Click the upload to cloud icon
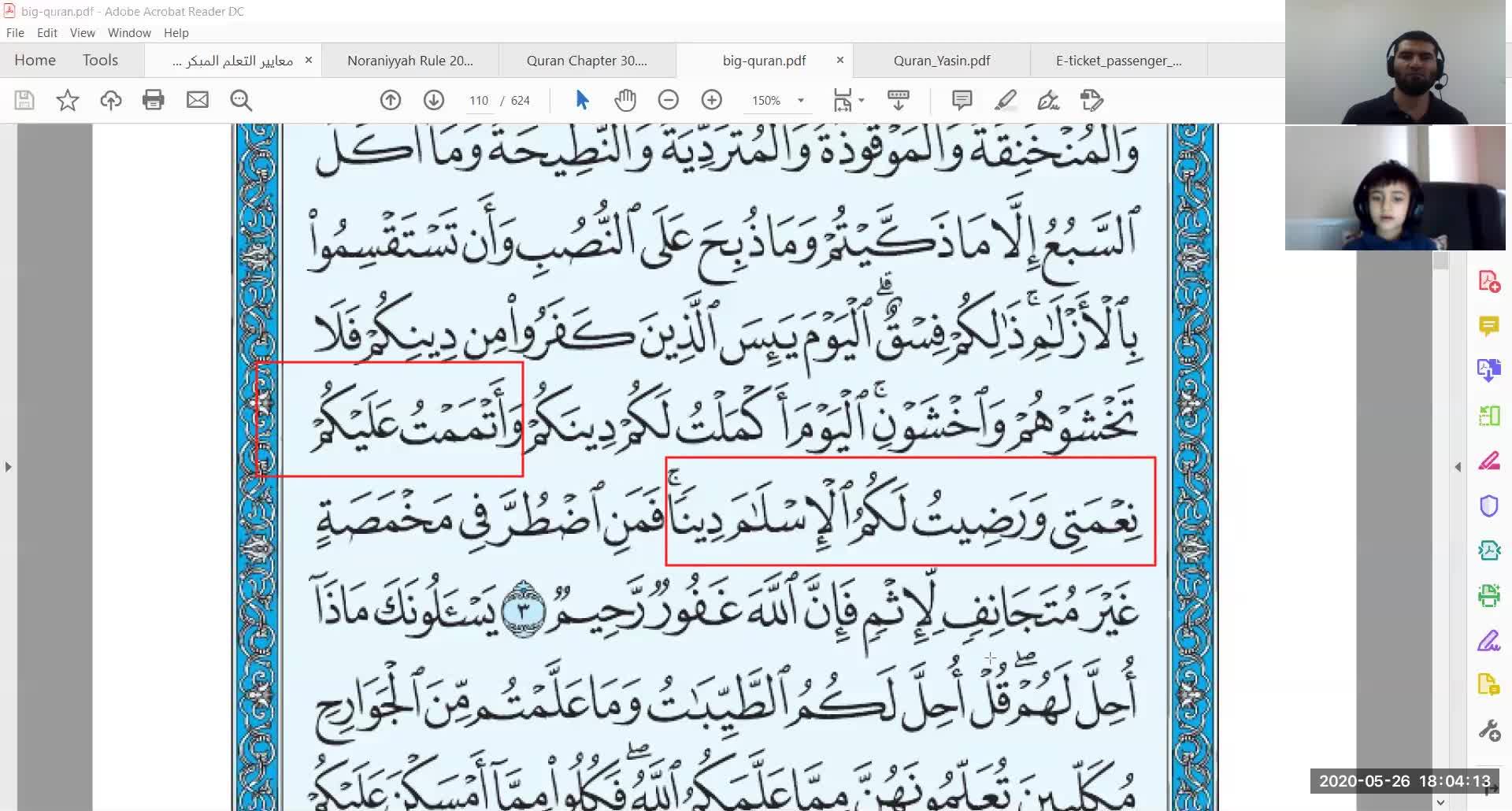The height and width of the screenshot is (811, 1512). (111, 100)
